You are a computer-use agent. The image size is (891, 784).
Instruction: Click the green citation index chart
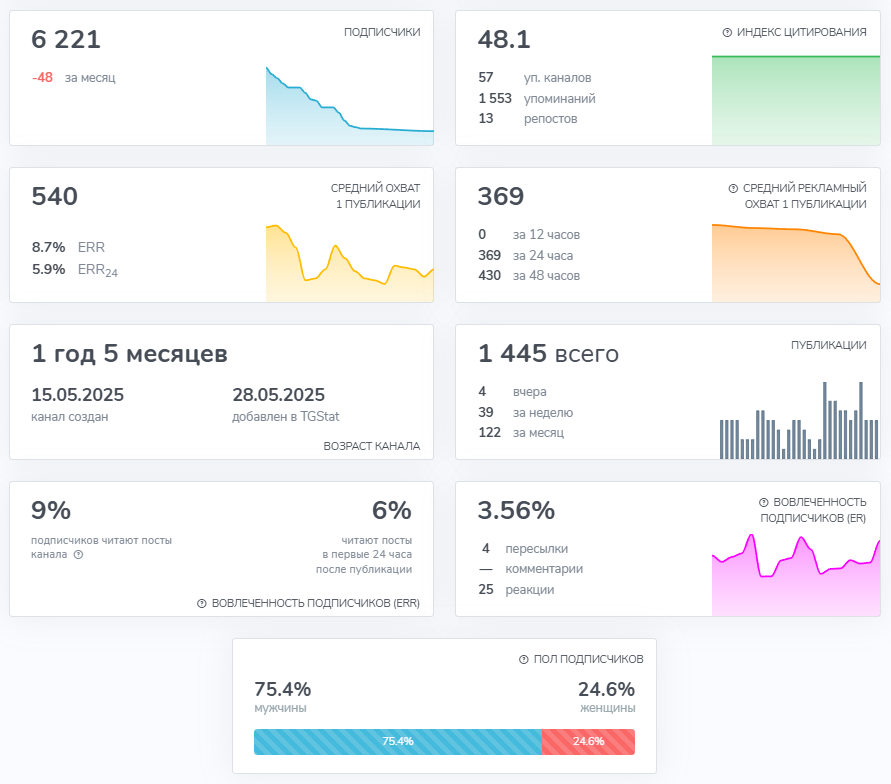[796, 100]
